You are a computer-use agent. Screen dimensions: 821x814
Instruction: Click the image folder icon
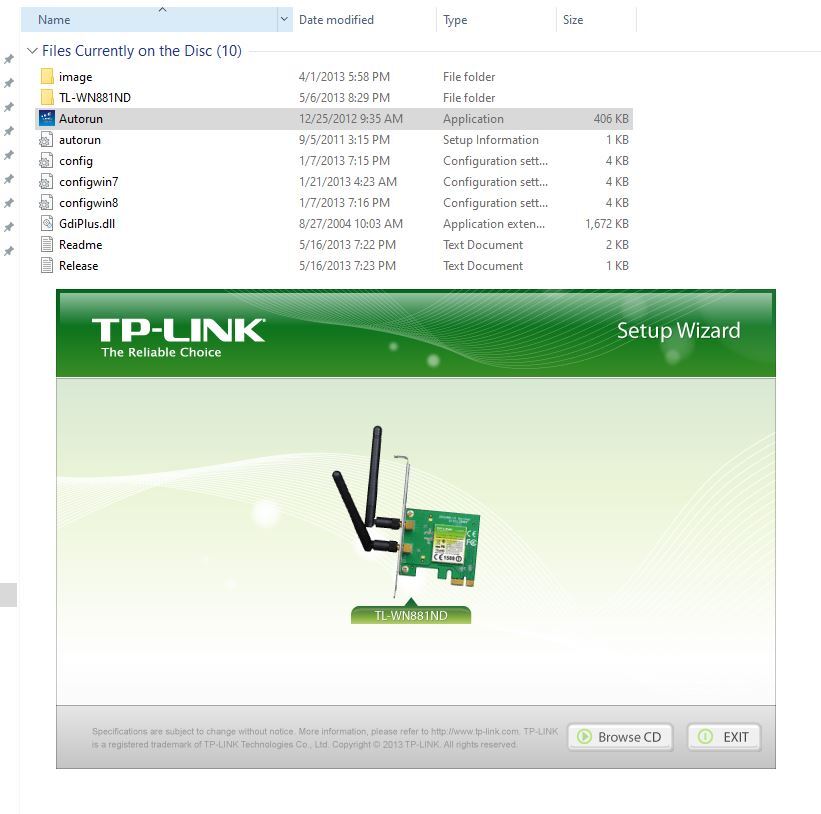pos(47,76)
